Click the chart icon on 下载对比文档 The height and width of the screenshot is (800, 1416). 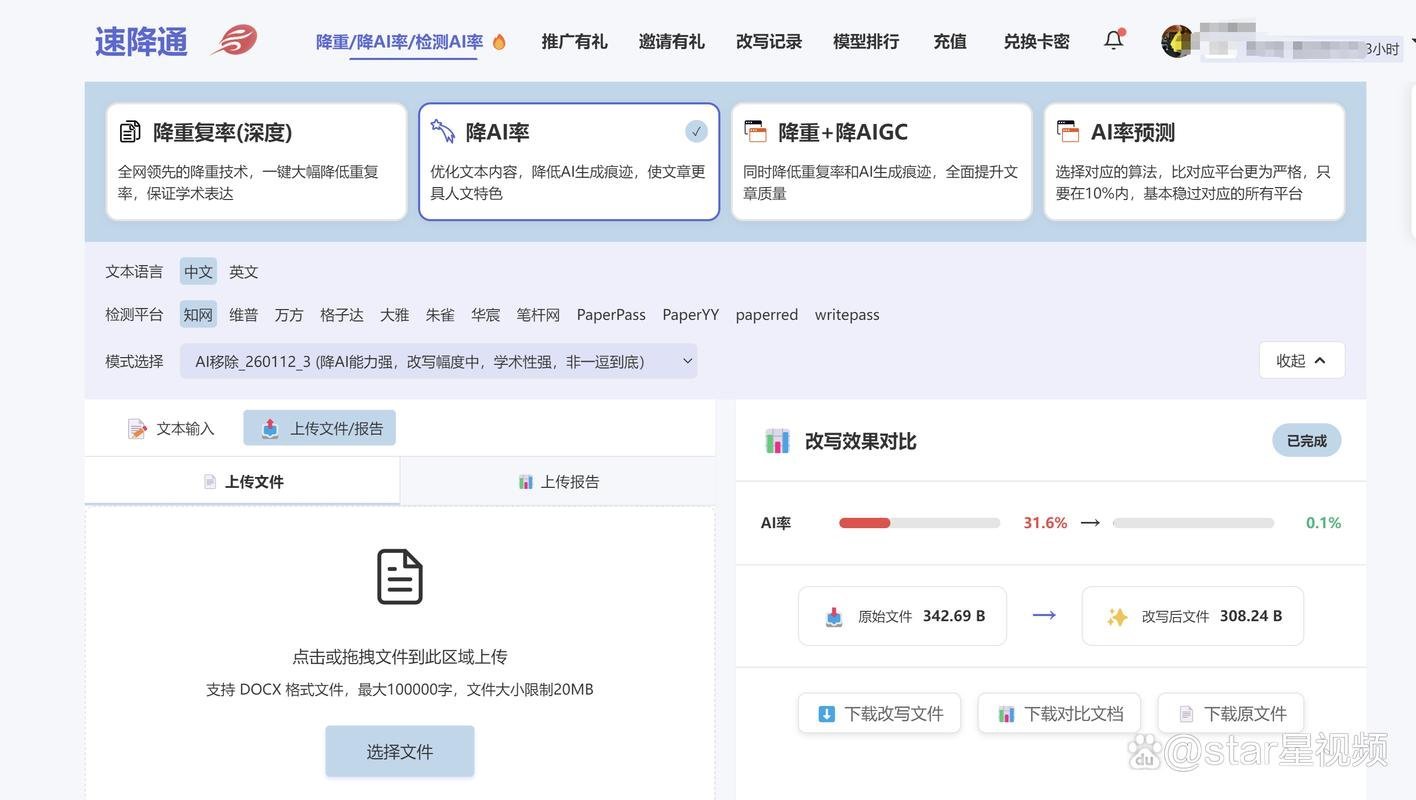[1006, 714]
